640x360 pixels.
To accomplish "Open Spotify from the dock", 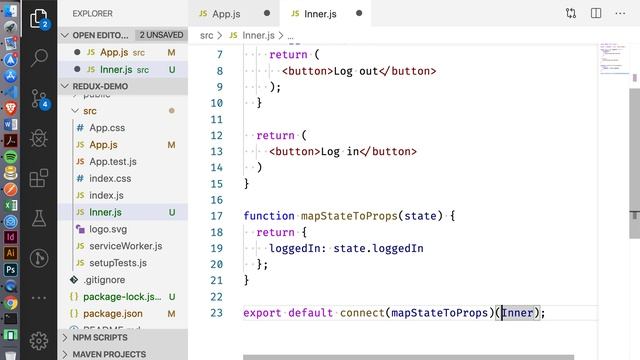I will 11,157.
